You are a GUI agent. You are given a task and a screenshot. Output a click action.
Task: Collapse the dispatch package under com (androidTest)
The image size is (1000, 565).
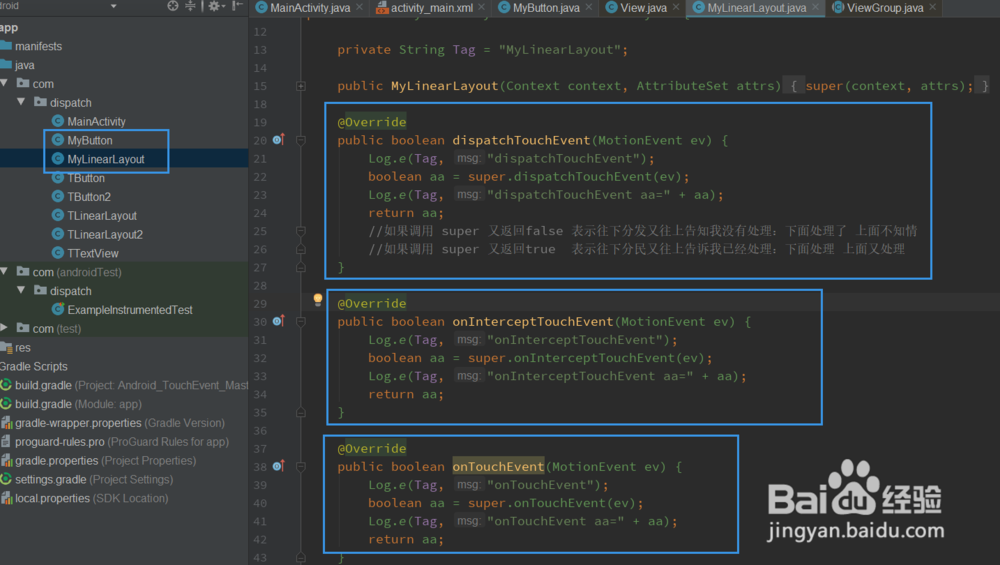point(21,290)
